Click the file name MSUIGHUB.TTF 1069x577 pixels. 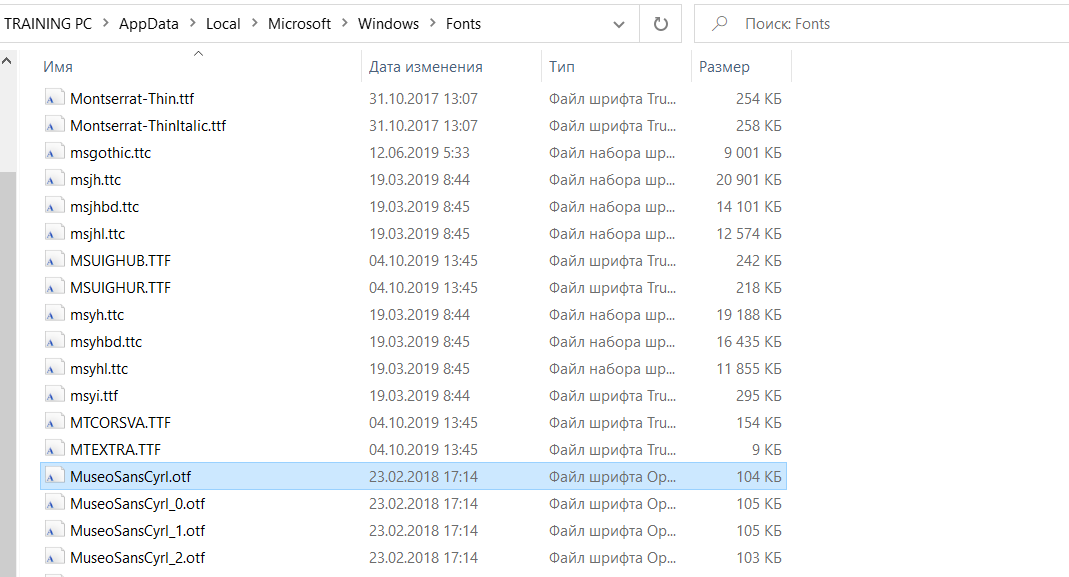click(121, 261)
